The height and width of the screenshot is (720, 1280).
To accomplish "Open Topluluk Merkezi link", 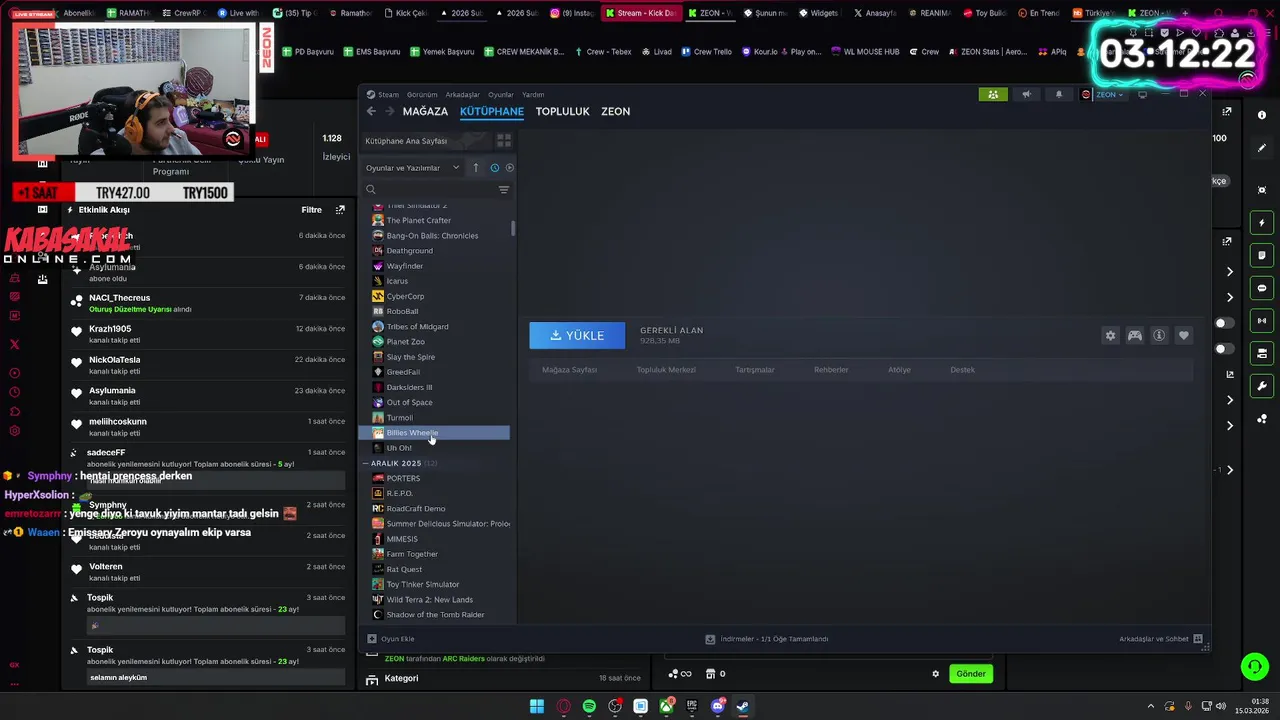I will tap(666, 370).
